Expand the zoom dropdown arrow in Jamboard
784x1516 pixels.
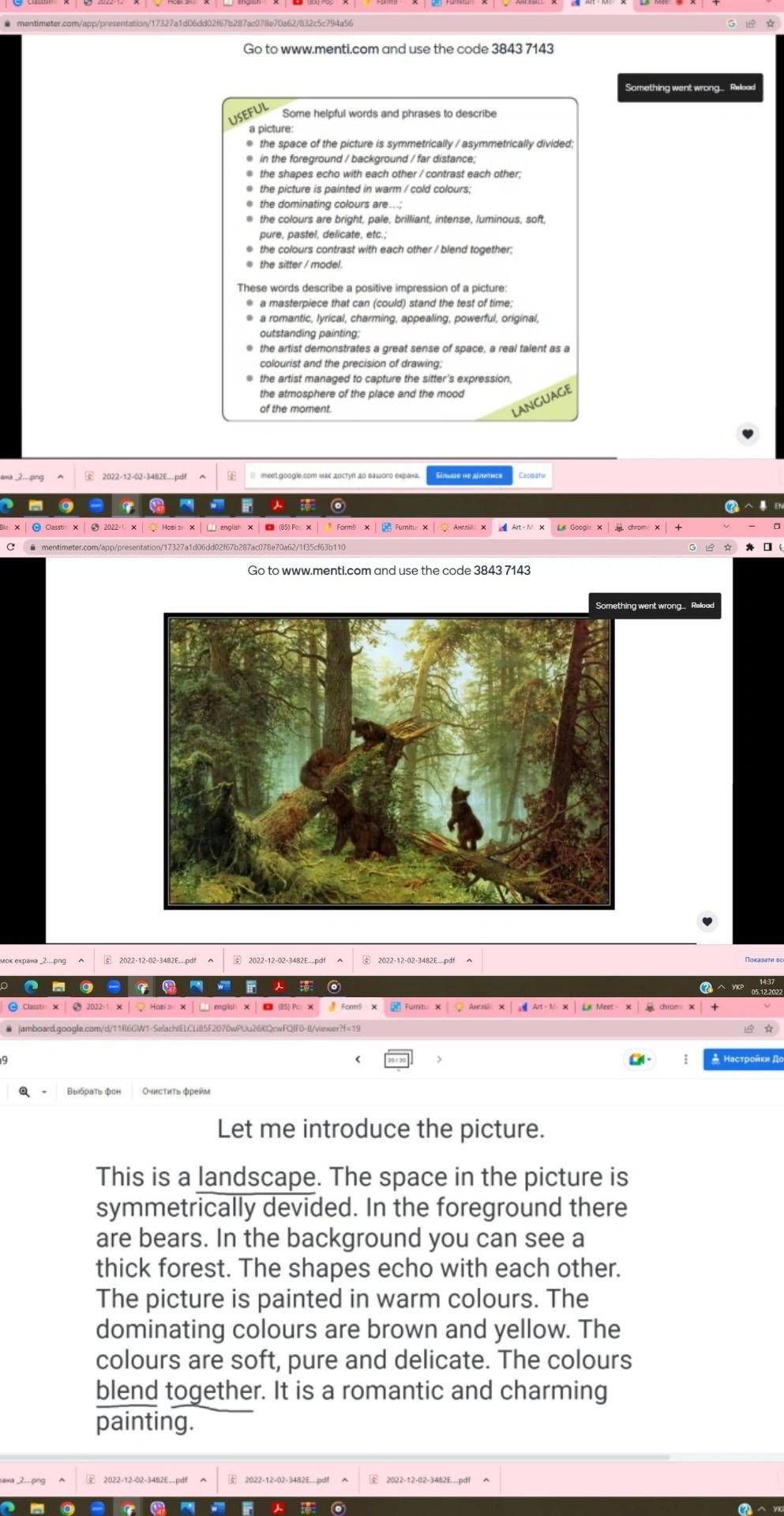point(44,1091)
